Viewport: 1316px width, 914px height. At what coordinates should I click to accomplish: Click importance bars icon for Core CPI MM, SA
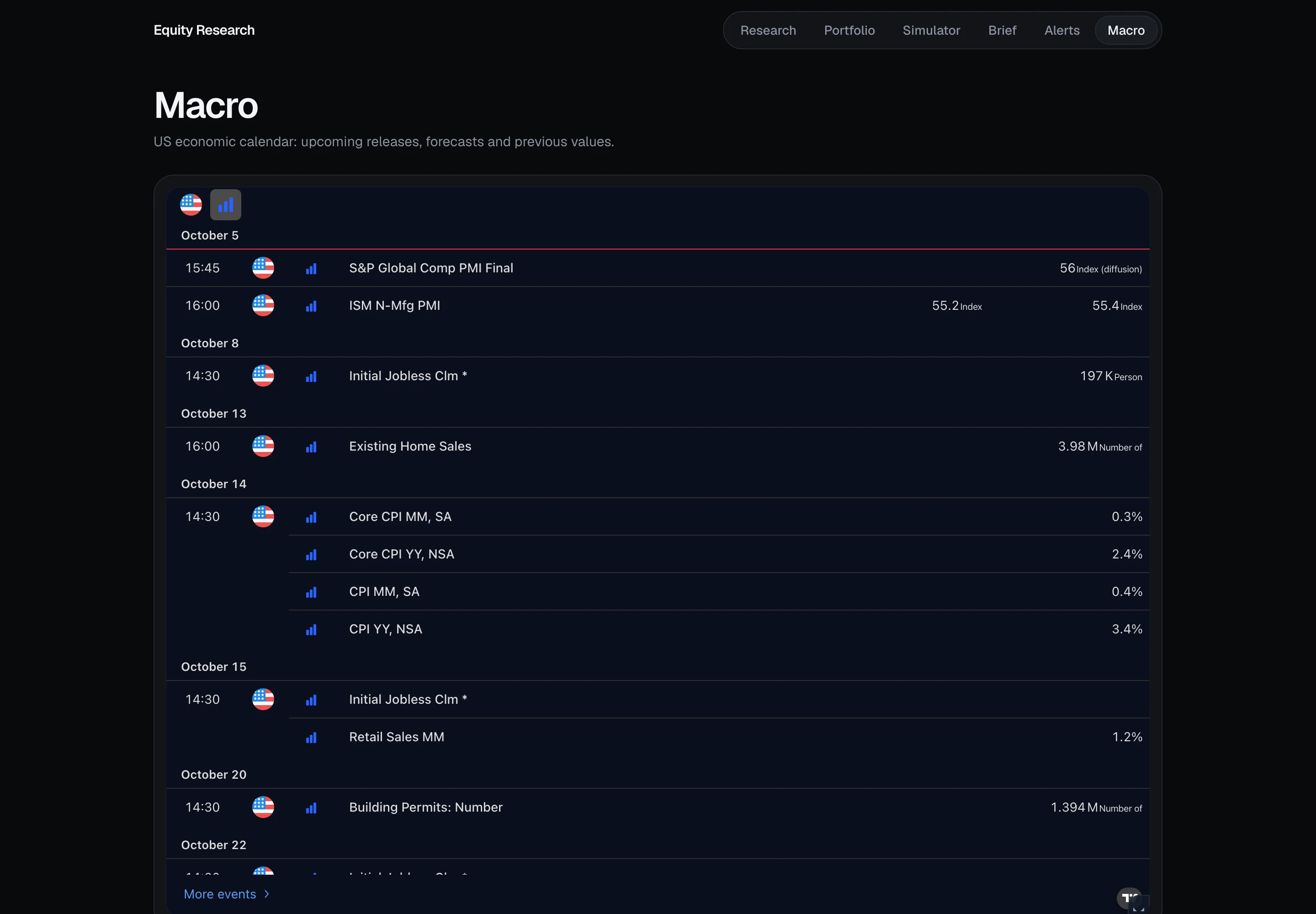click(x=311, y=518)
